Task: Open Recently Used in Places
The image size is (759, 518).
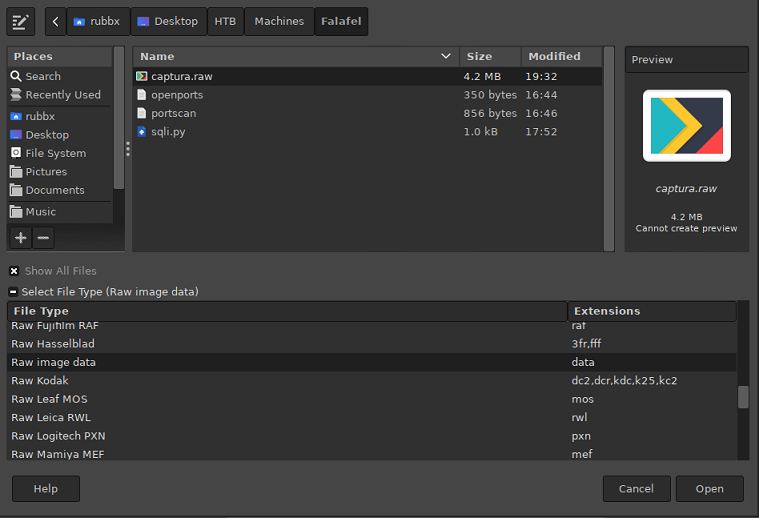Action: 62,95
